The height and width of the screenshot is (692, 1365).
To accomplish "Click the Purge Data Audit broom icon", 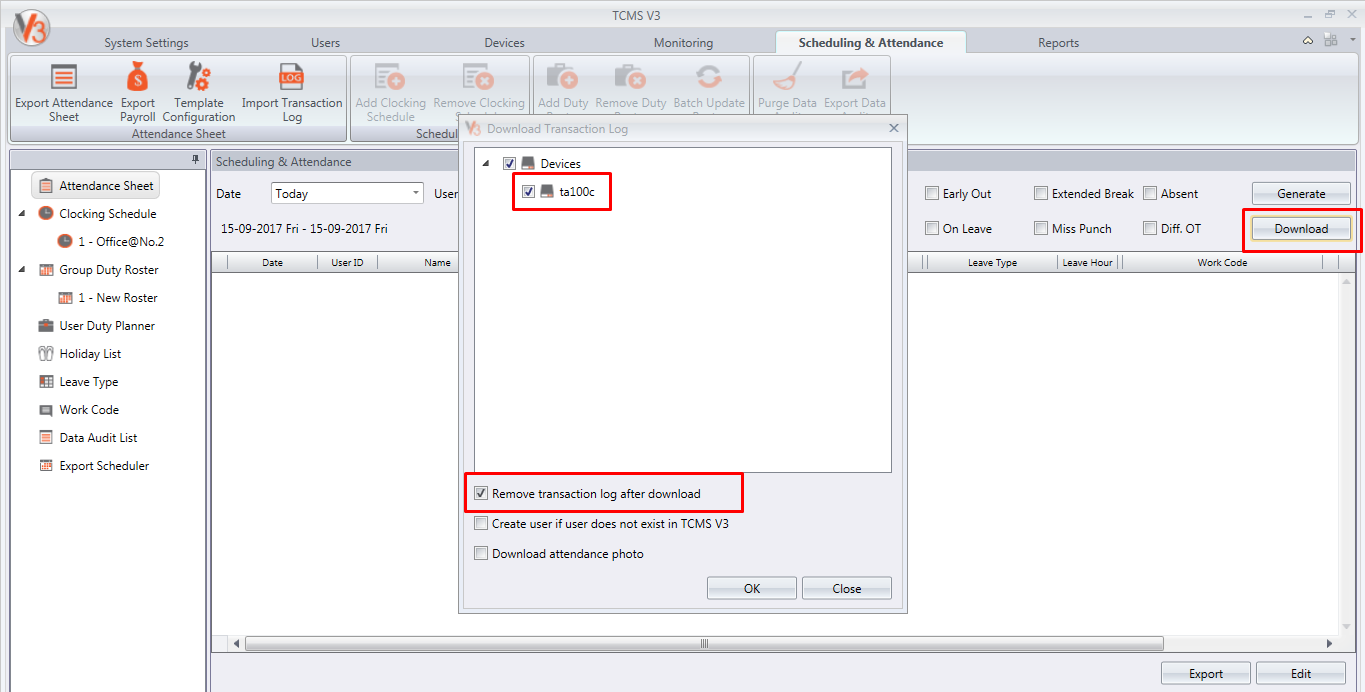I will coord(787,77).
